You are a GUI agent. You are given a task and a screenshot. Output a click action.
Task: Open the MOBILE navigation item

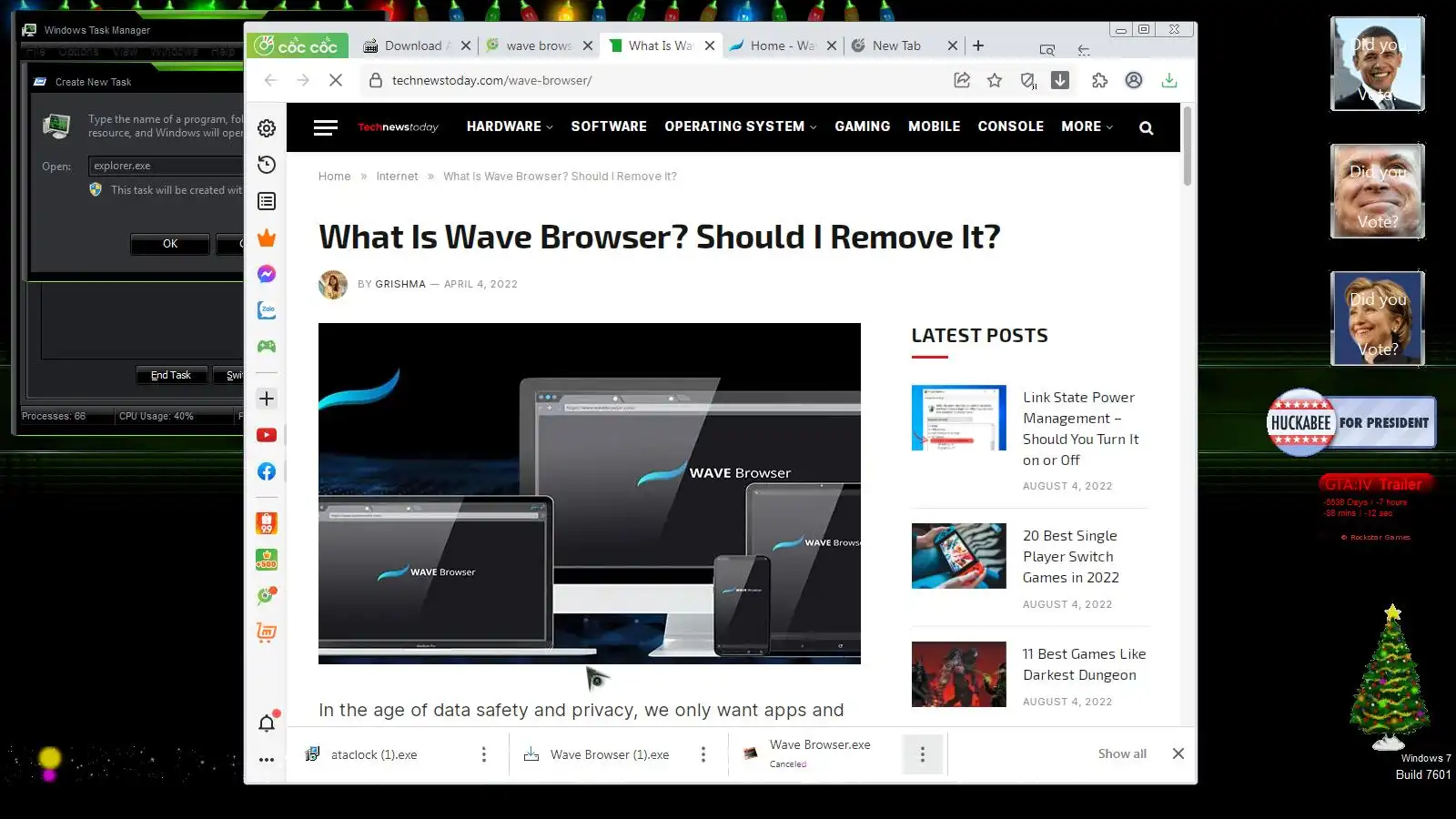pyautogui.click(x=934, y=126)
